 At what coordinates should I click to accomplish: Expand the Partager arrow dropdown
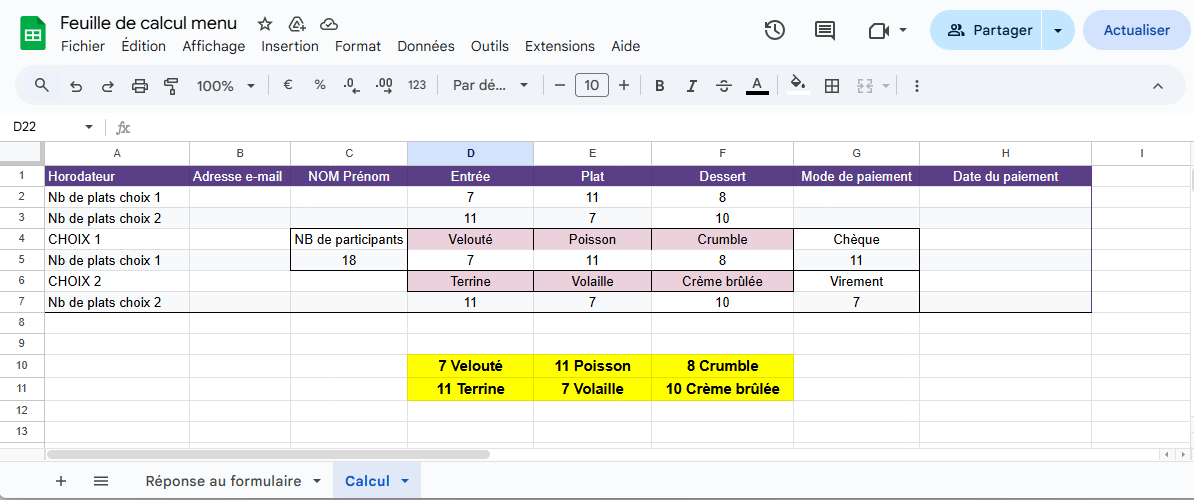[x=1058, y=30]
